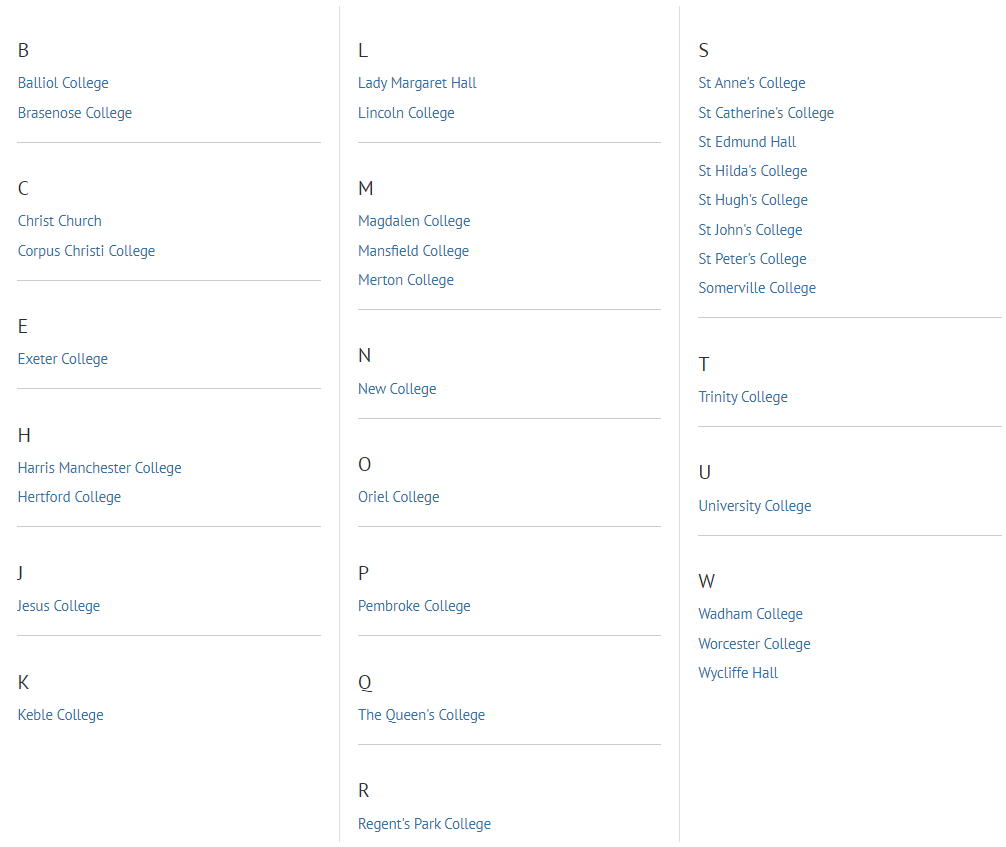Open Corpus Christi College

[x=86, y=251]
